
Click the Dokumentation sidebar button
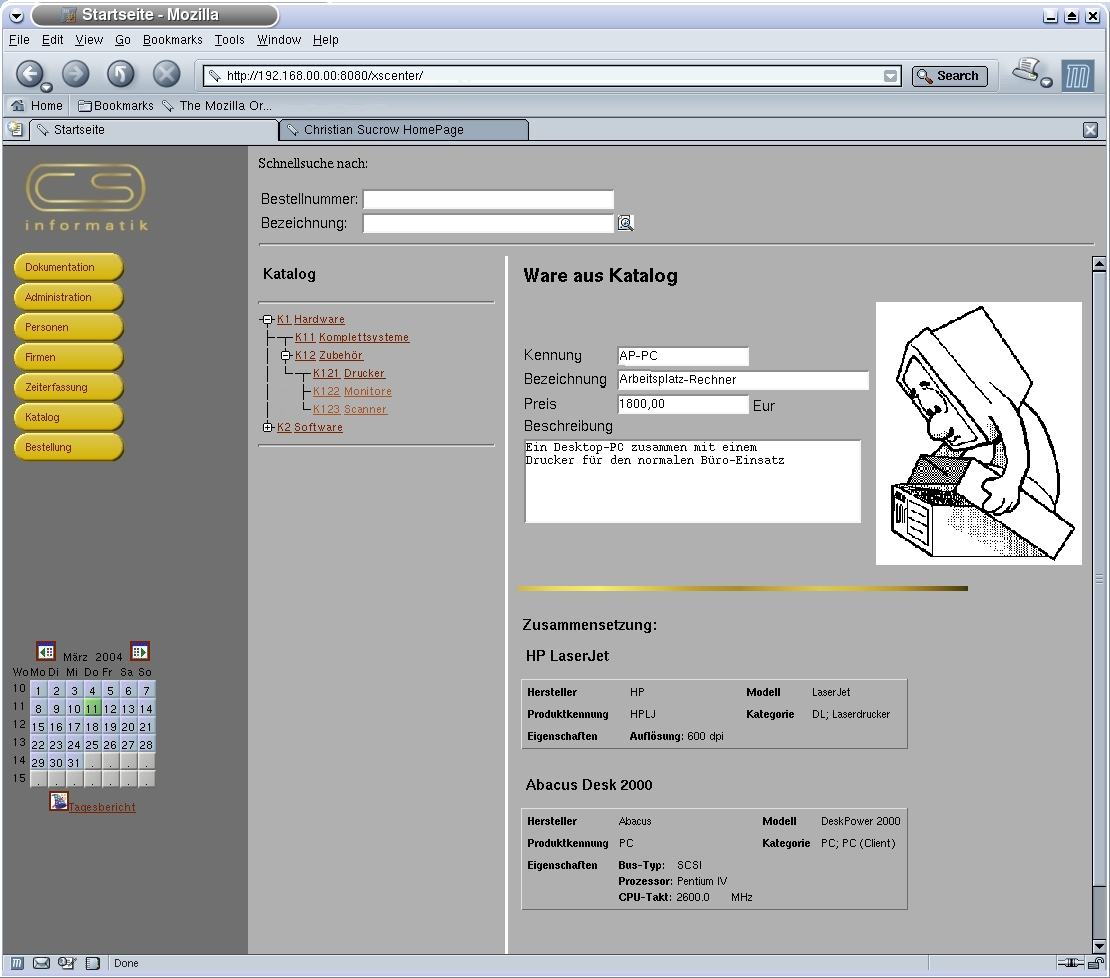[x=69, y=267]
